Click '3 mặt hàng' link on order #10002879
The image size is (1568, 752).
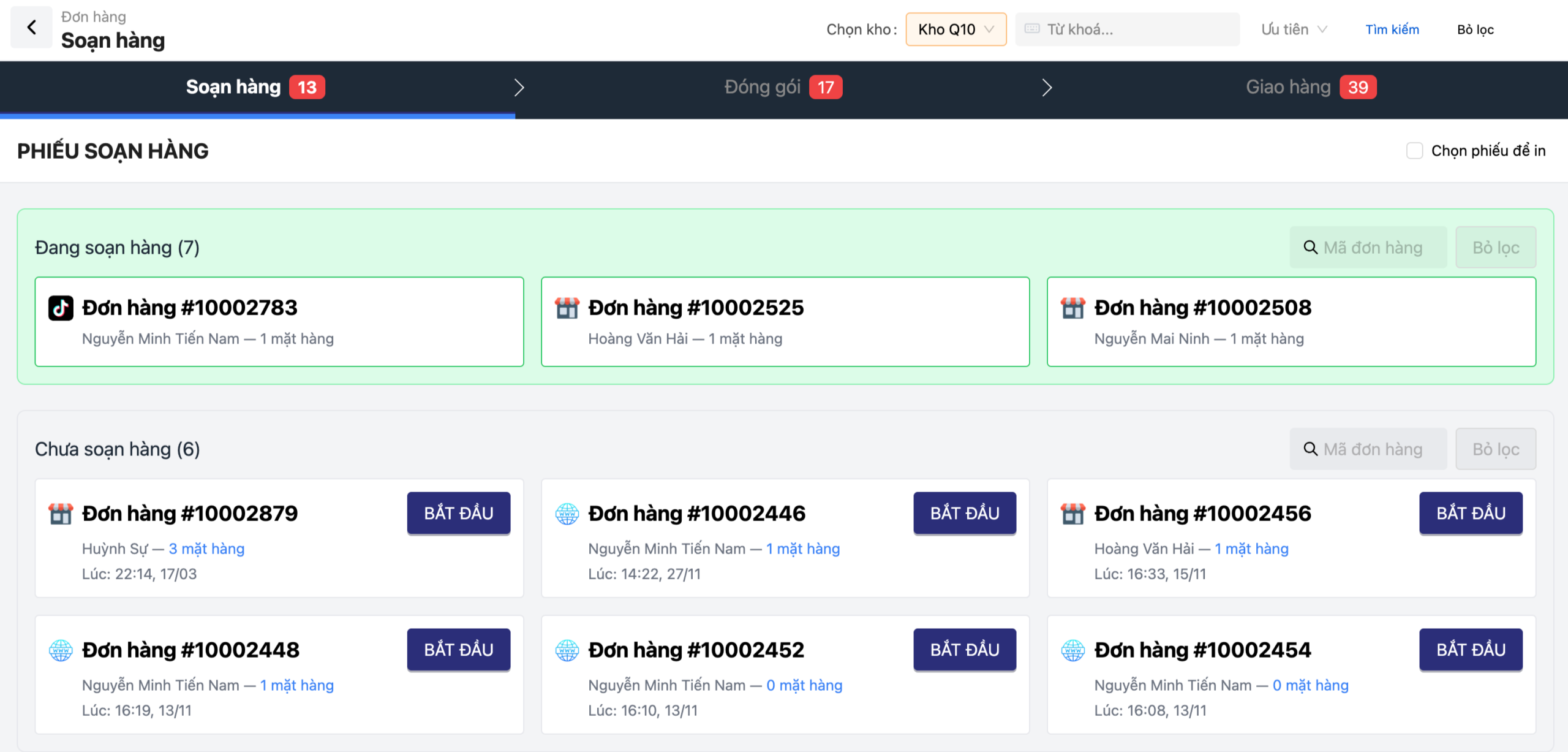[206, 549]
